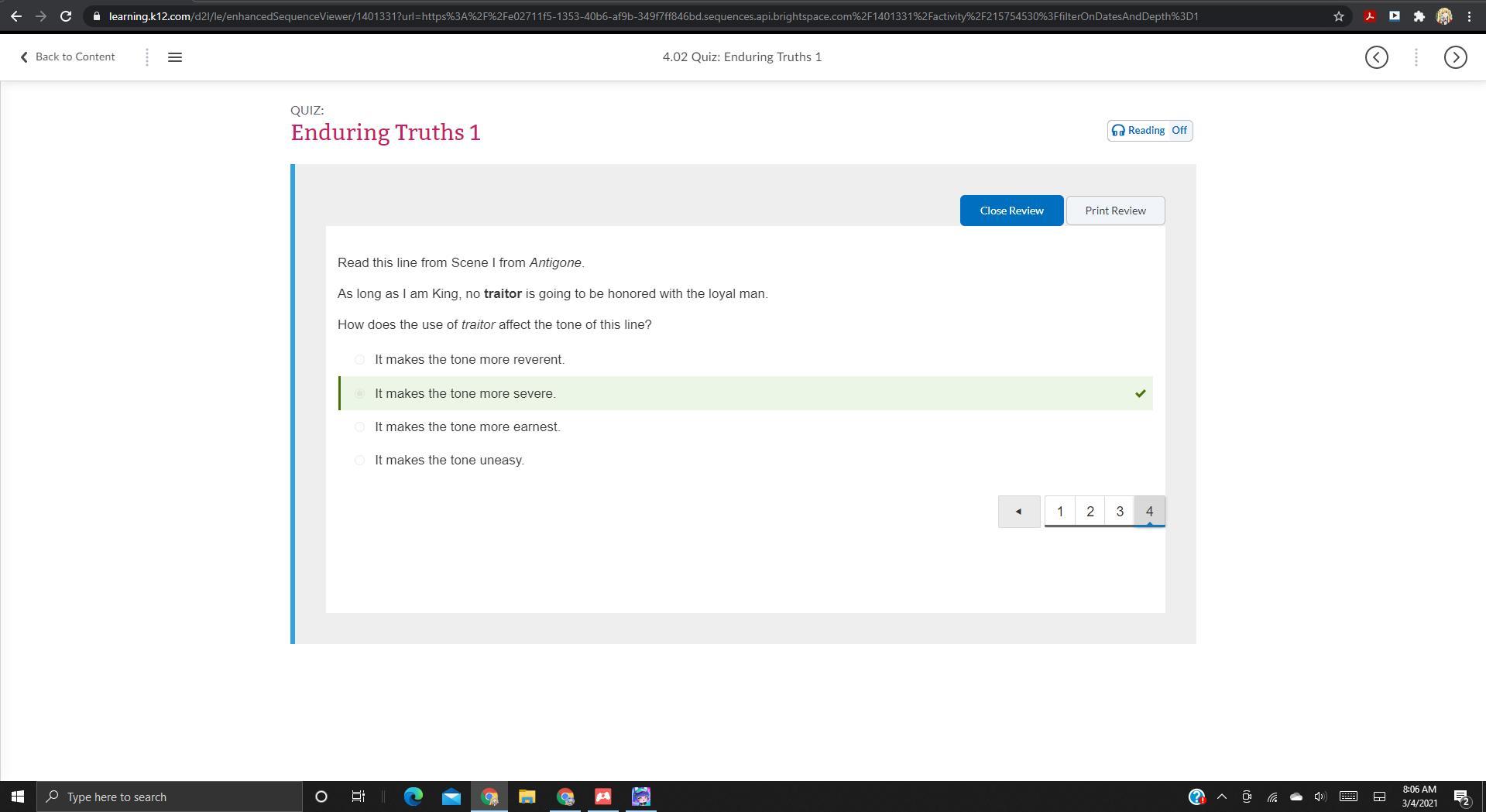Screen dimensions: 1486x812
Task: Open the second Chrome icon on taskbar
Action: 565,797
